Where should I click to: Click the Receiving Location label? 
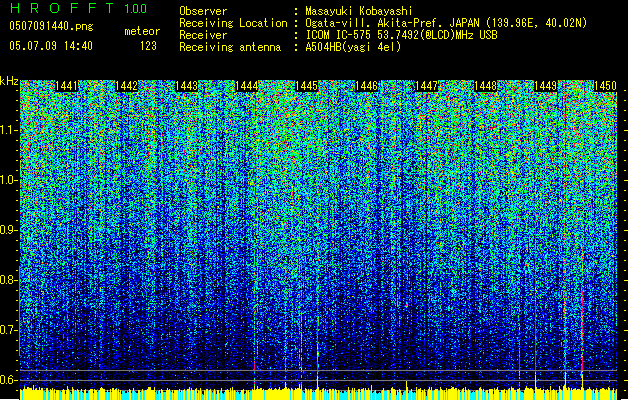click(x=233, y=23)
